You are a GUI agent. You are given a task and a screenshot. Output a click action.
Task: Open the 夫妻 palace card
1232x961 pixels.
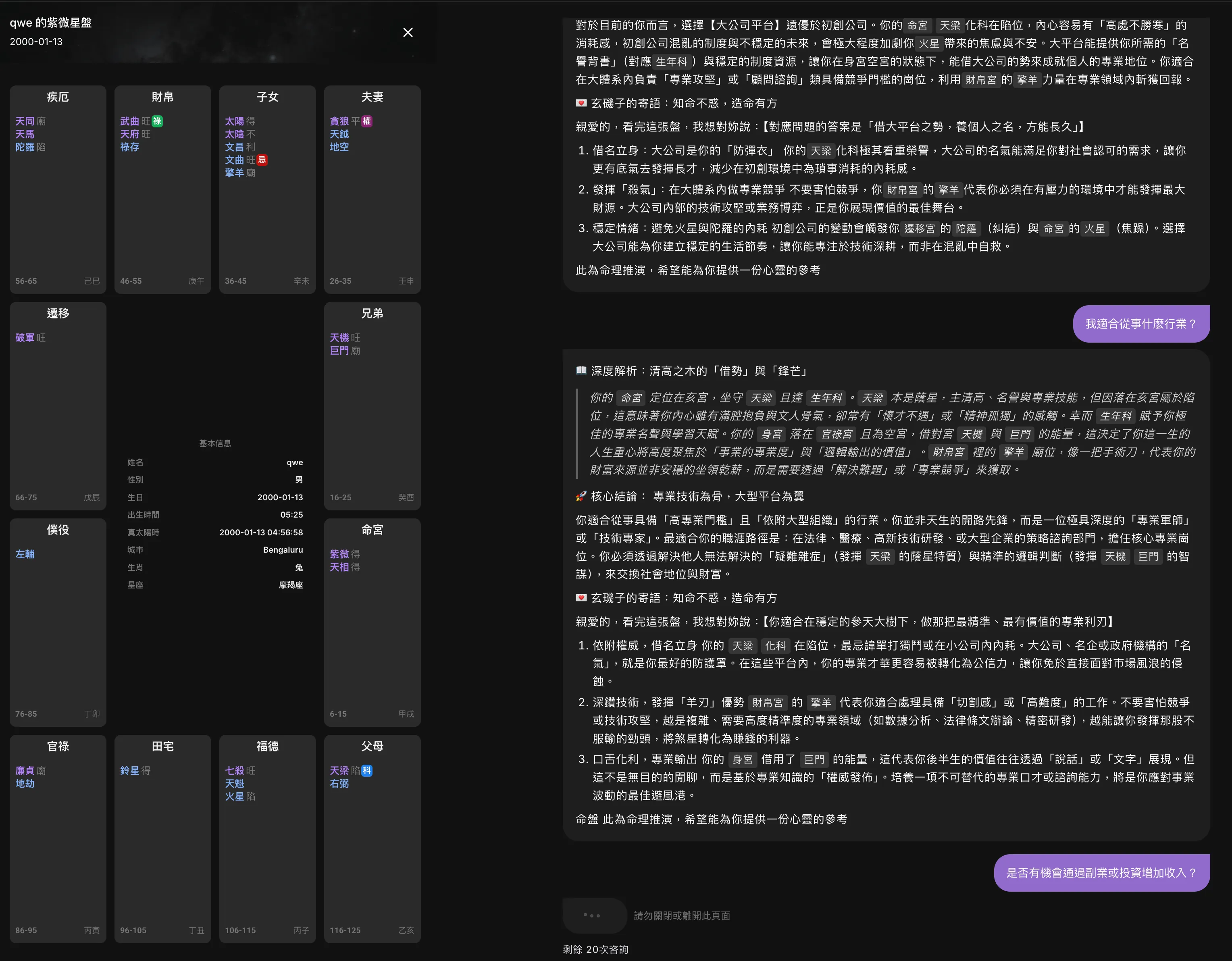[x=373, y=189]
